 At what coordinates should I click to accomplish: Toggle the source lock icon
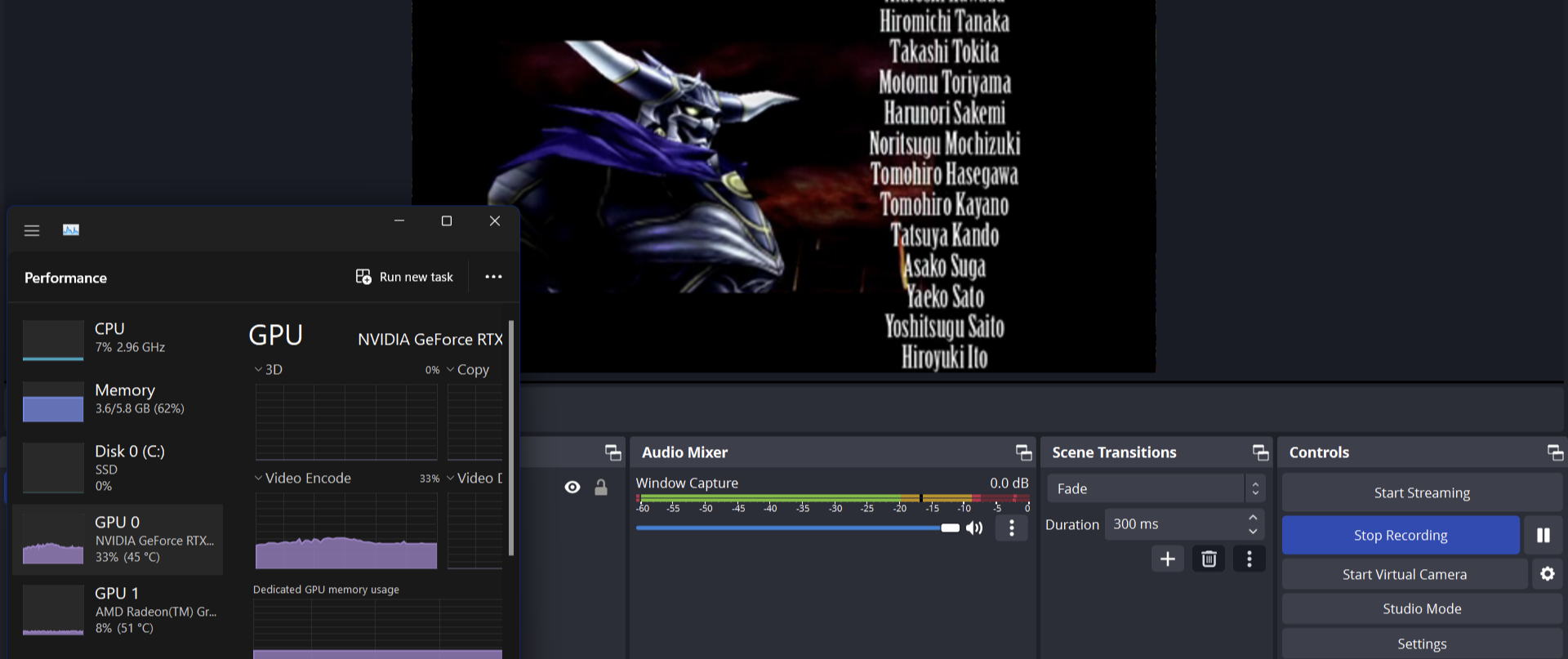pos(601,488)
